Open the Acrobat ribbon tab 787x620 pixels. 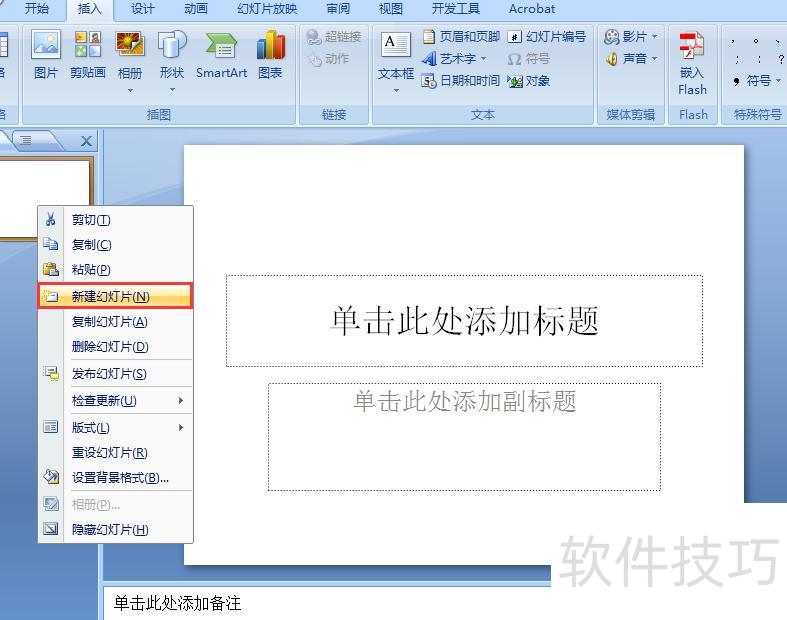pyautogui.click(x=532, y=9)
